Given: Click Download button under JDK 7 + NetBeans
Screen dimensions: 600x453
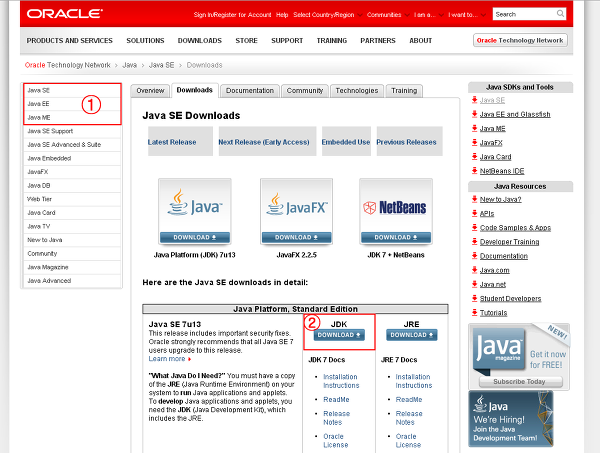Looking at the screenshot, I should click(x=396, y=238).
